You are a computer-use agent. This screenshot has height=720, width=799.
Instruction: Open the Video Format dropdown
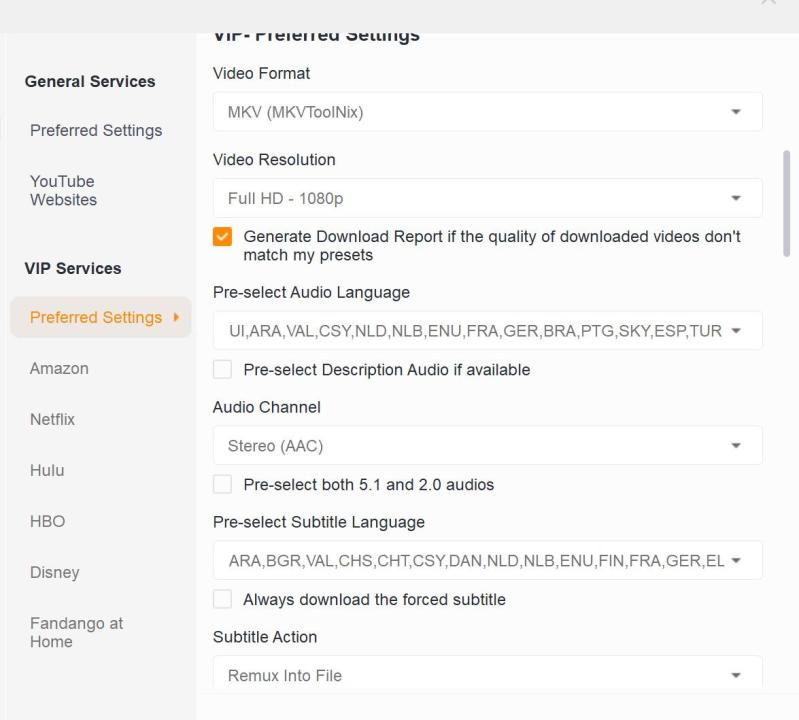pos(487,112)
